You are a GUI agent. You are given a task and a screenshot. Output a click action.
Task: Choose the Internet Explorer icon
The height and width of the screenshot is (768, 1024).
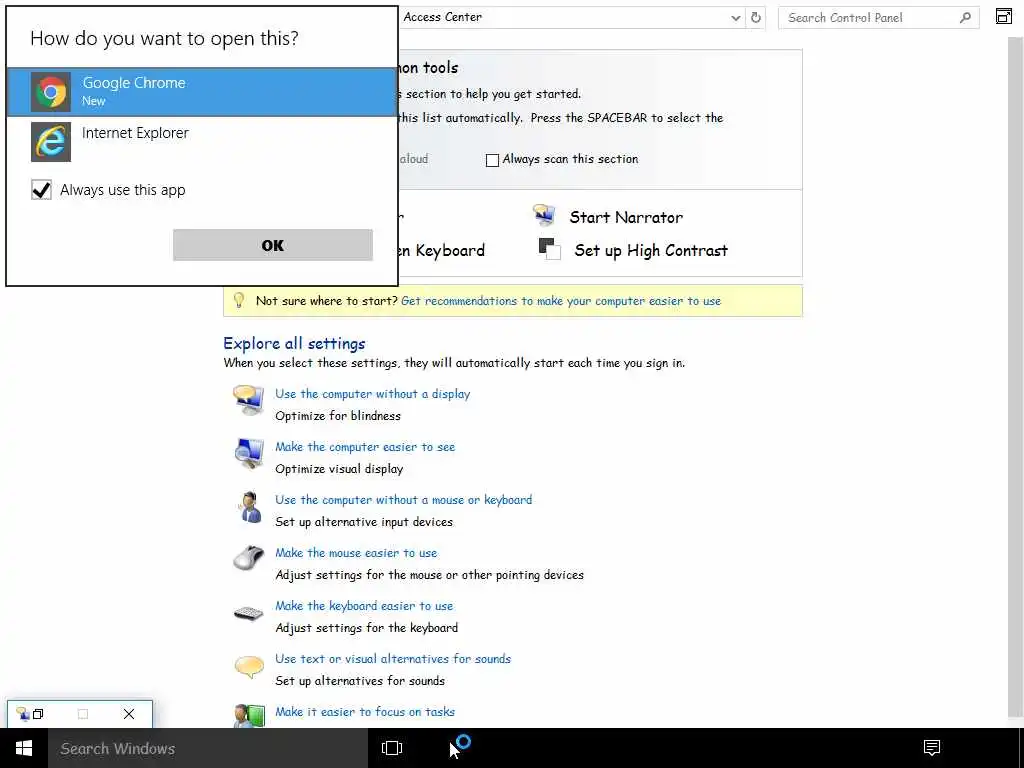click(51, 142)
